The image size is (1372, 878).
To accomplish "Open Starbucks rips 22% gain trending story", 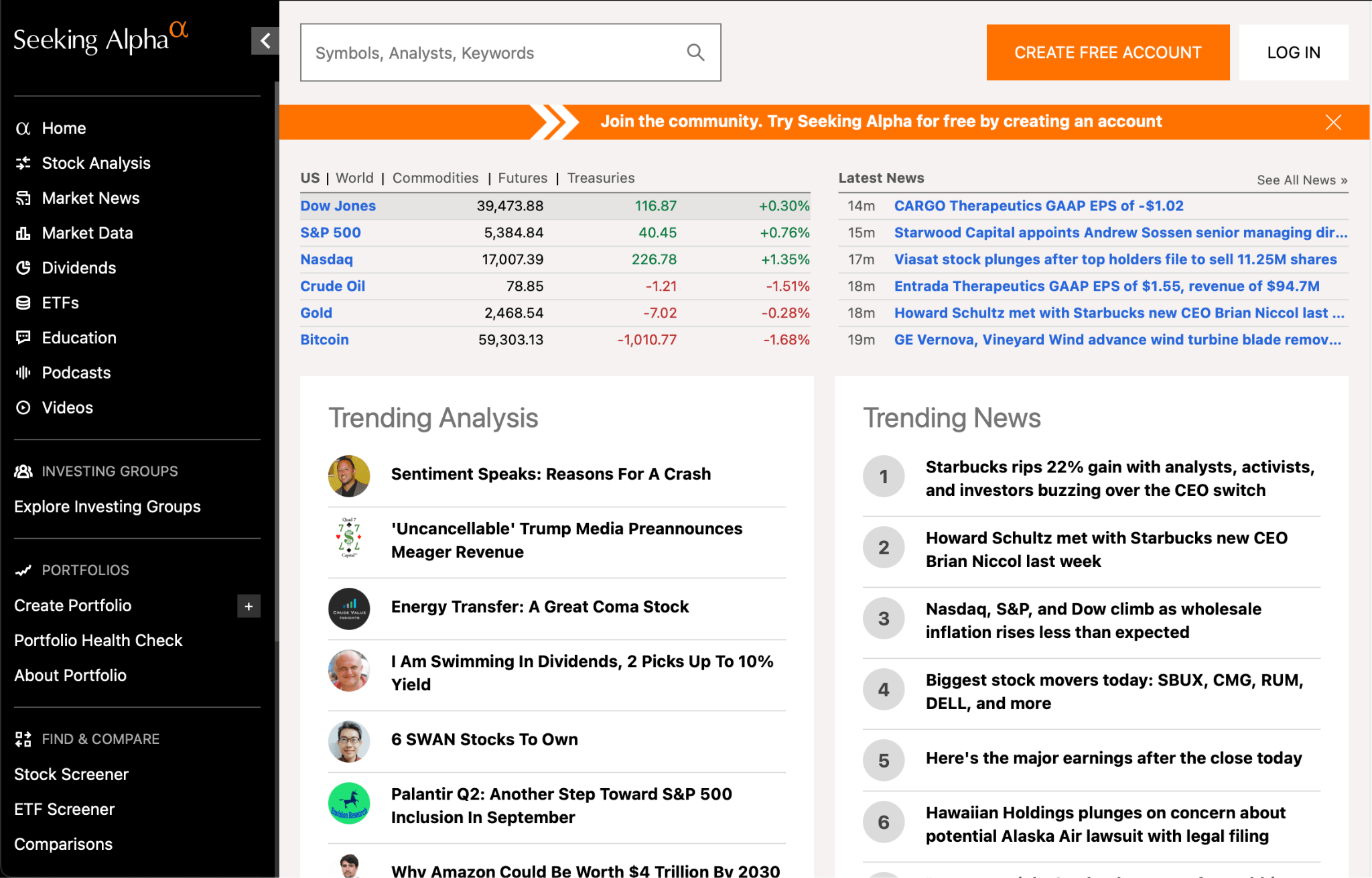I will [1119, 479].
